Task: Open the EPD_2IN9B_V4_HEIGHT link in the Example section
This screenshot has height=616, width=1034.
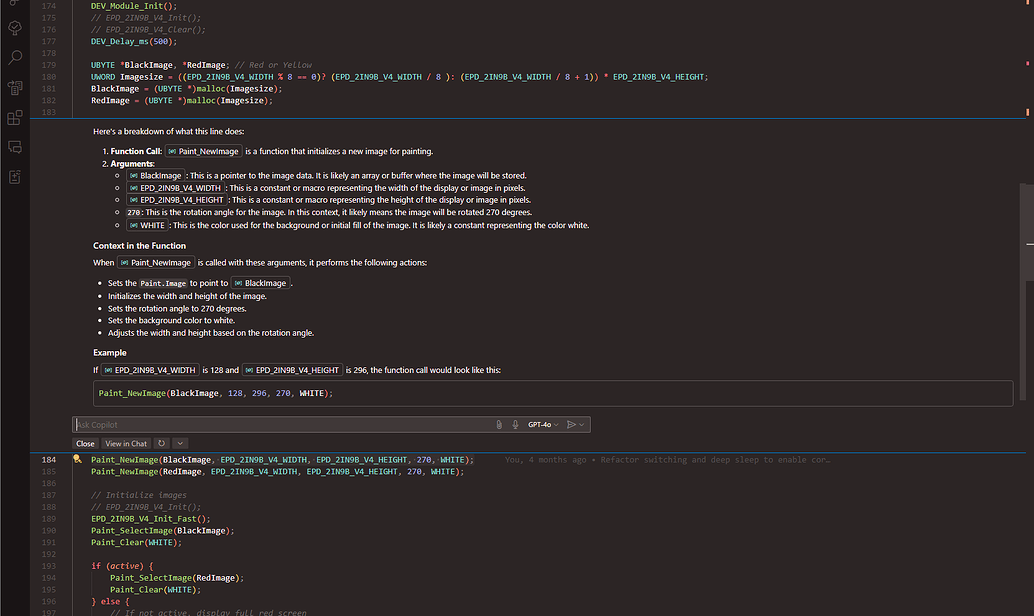Action: tap(292, 370)
